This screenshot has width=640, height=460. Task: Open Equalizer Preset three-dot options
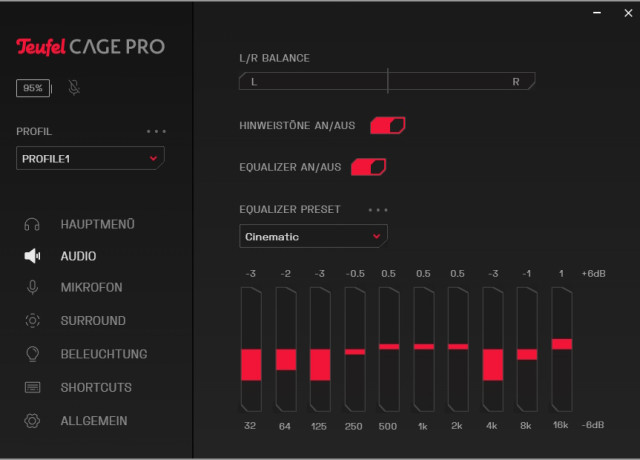pos(377,210)
